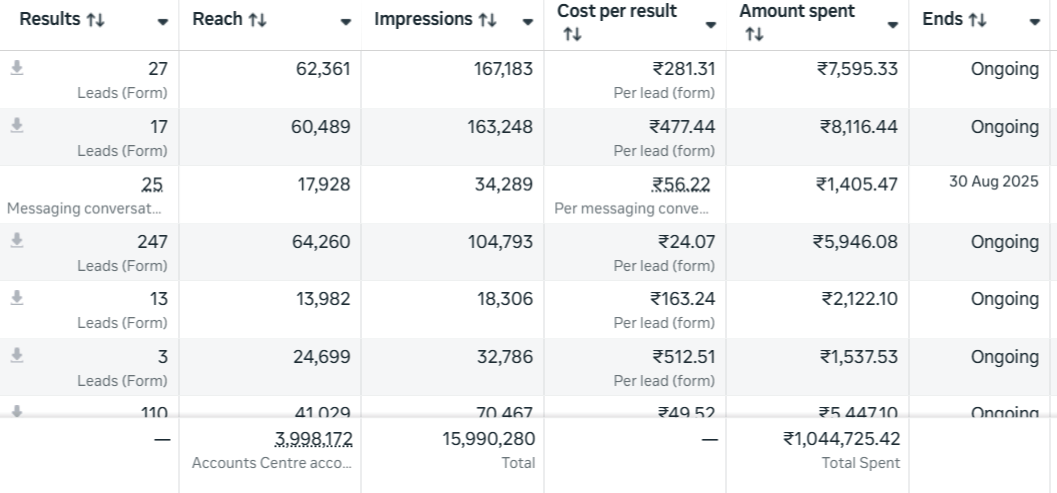The image size is (1057, 493).
Task: Download leads for the 247 results row
Action: [17, 241]
